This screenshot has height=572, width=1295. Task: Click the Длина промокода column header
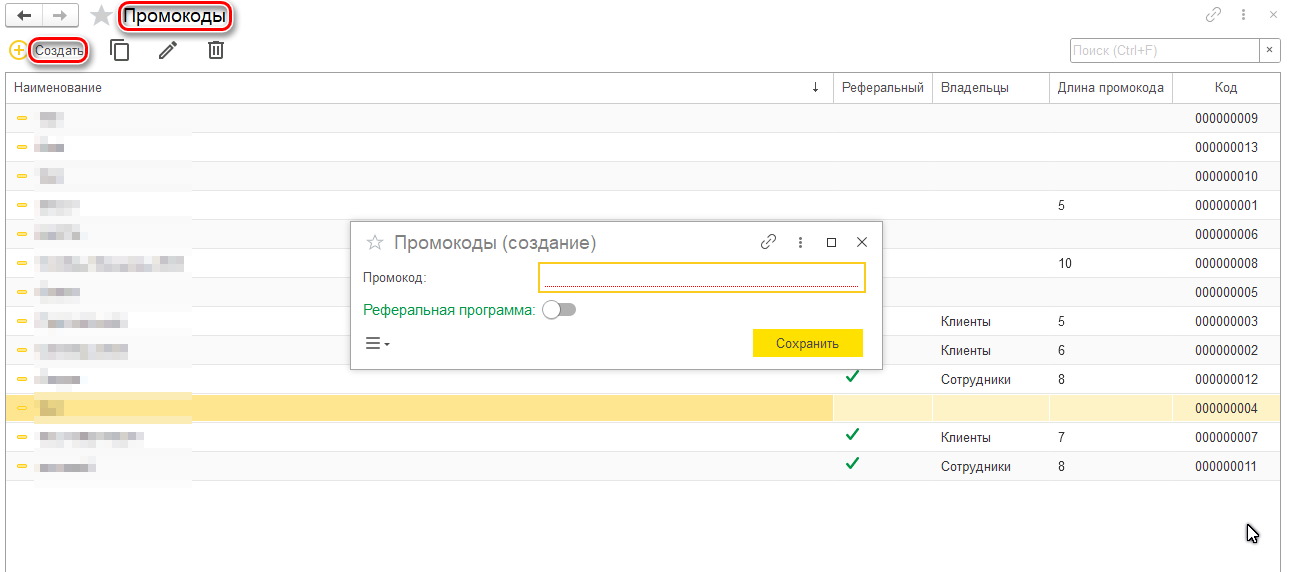point(1111,88)
